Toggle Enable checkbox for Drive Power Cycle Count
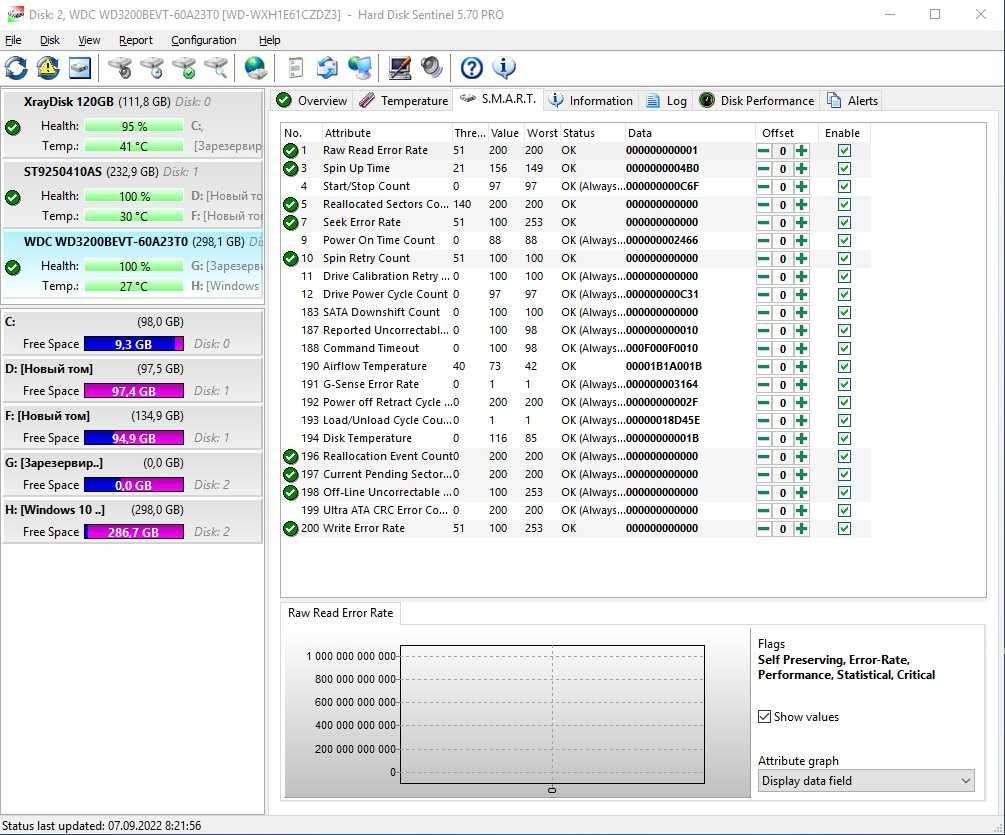Viewport: 1005px width, 835px height. coord(844,295)
